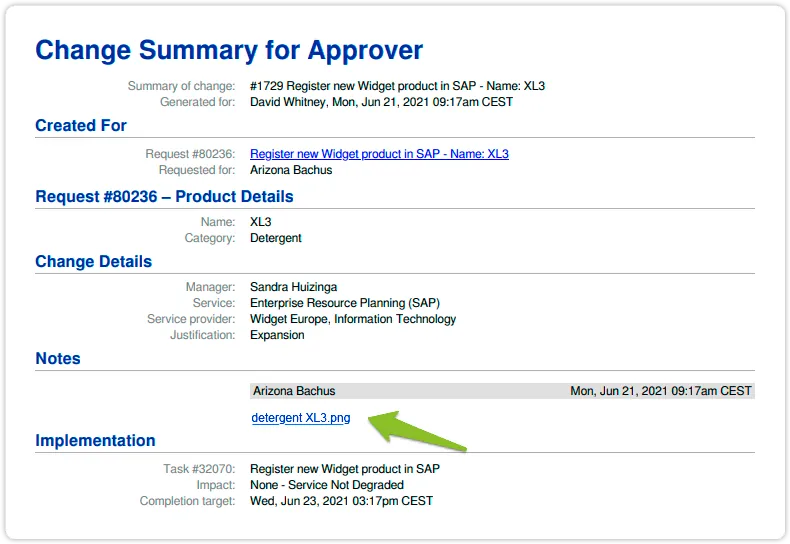Viewport: 790px width, 544px height.
Task: Click completion target 'Wed, Jun 23, 2021 03:17pm CEST'
Action: tap(342, 502)
